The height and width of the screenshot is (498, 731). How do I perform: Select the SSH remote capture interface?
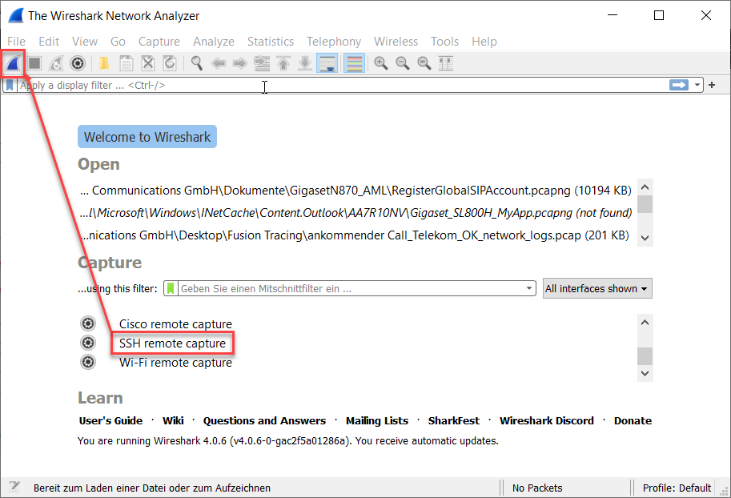172,343
